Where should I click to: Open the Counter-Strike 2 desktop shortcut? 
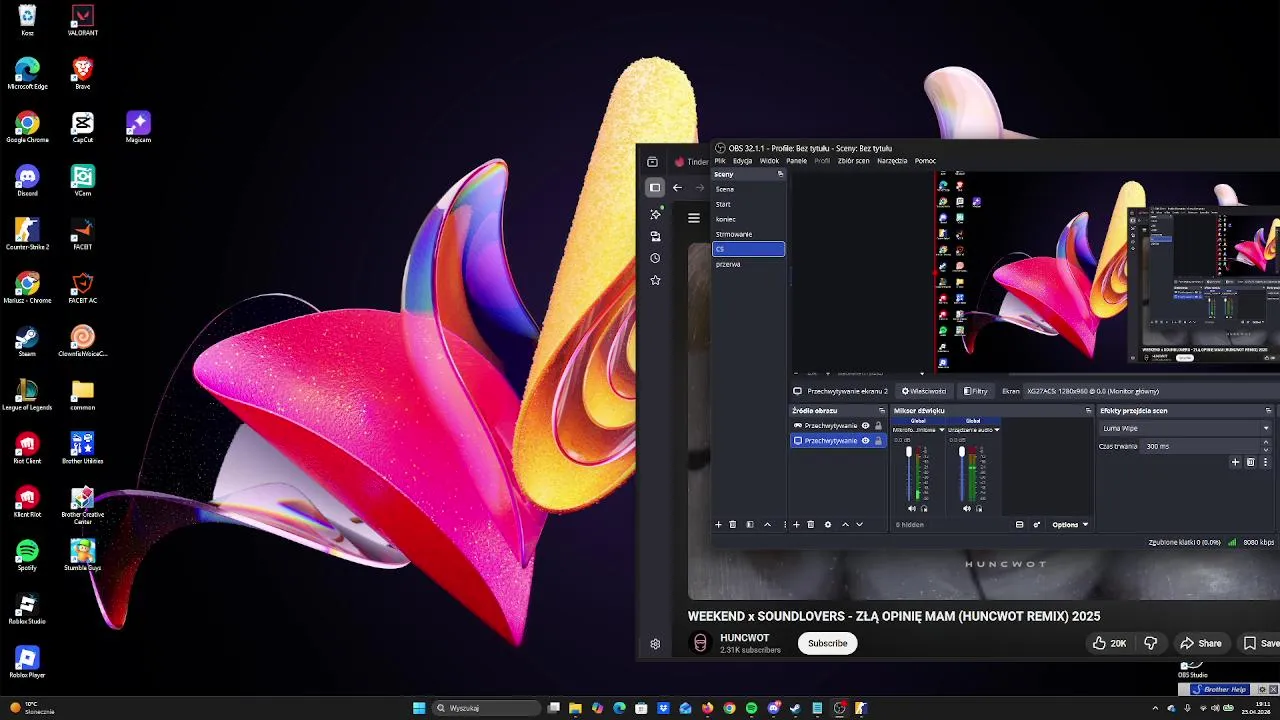pos(27,234)
